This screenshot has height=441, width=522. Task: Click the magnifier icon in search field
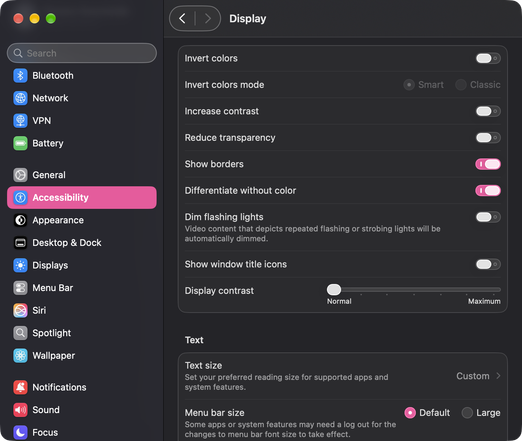(18, 53)
